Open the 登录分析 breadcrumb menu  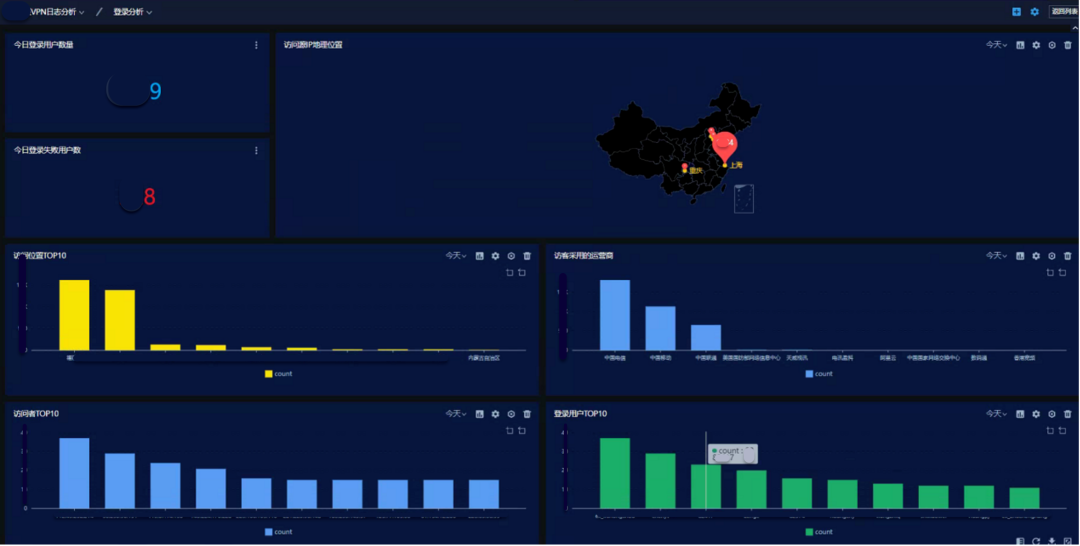pyautogui.click(x=132, y=12)
